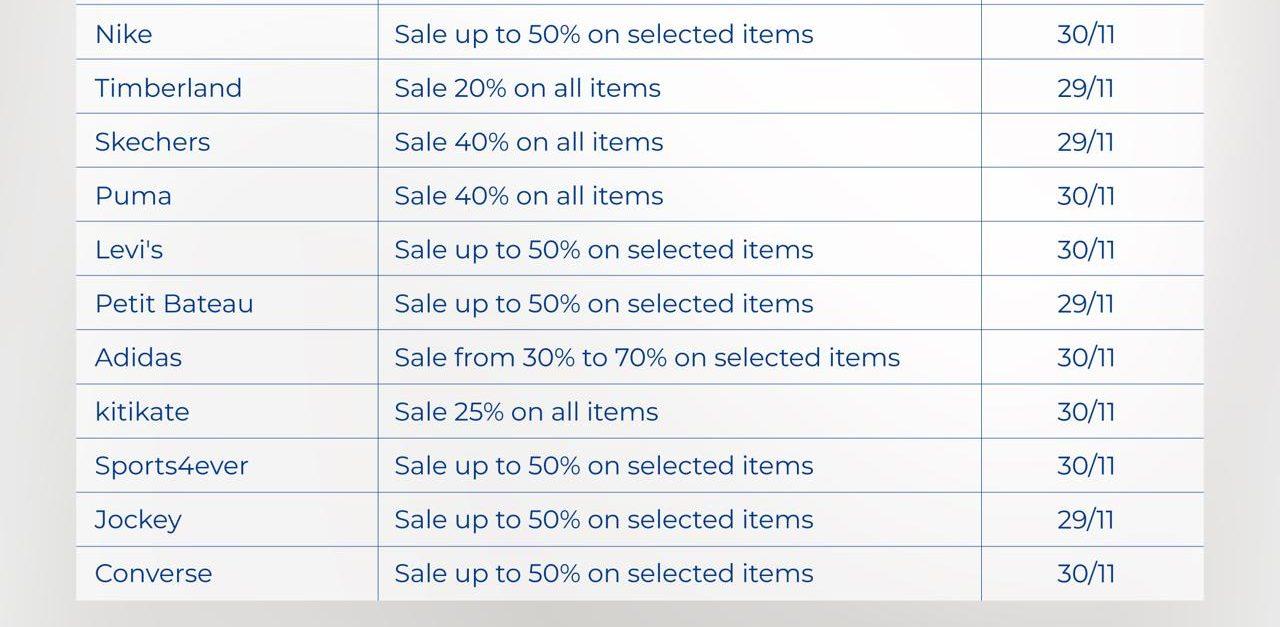The height and width of the screenshot is (627, 1280).
Task: Click kitikate's Sale 25% on all items
Action: [x=526, y=412]
